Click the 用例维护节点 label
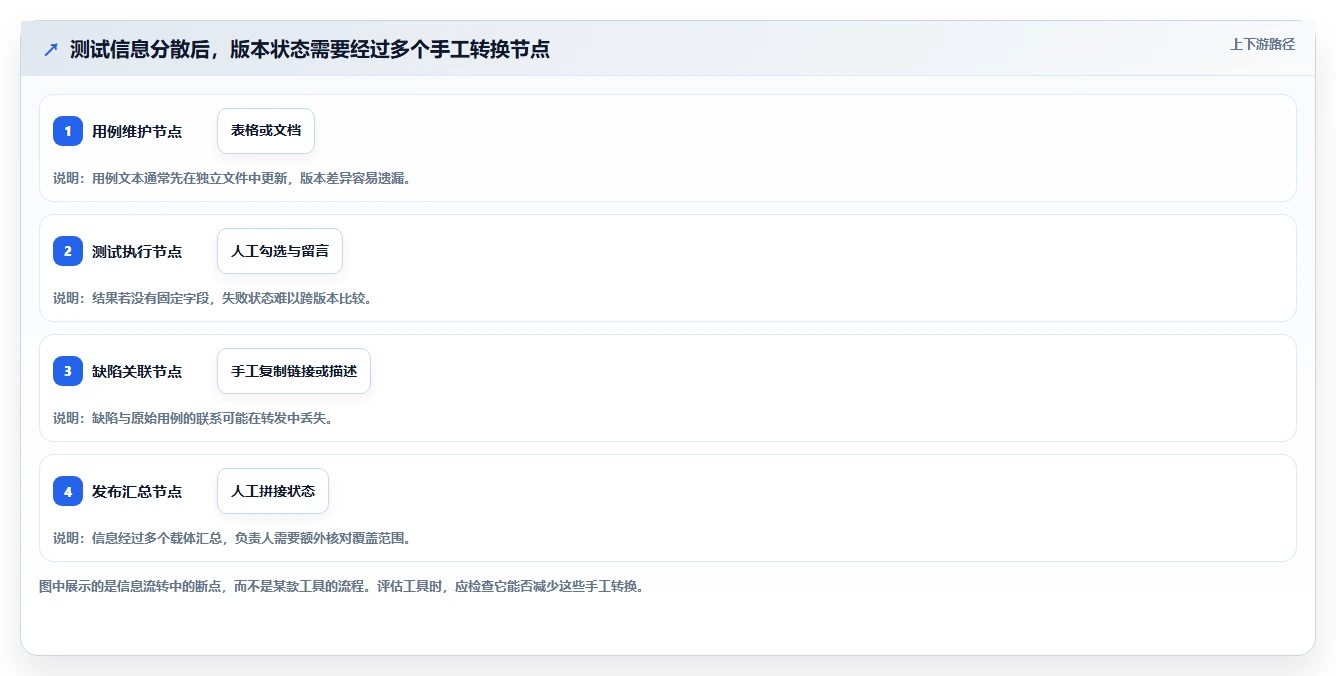 point(137,131)
